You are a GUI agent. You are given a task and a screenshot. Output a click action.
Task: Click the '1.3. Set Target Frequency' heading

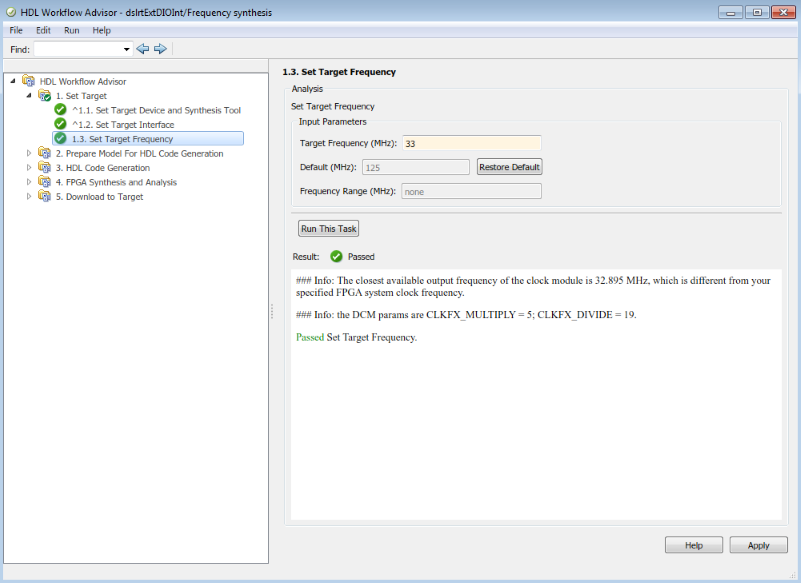[339, 72]
